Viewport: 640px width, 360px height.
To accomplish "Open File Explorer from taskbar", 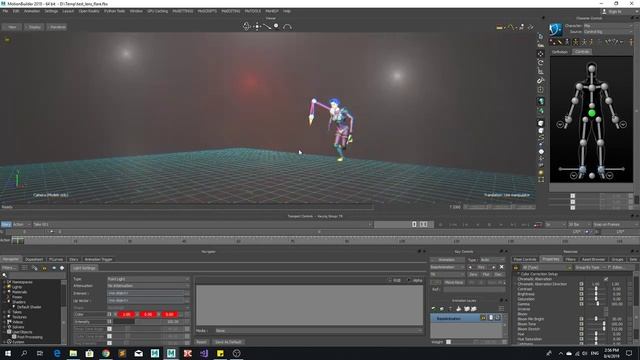I will click(73, 353).
